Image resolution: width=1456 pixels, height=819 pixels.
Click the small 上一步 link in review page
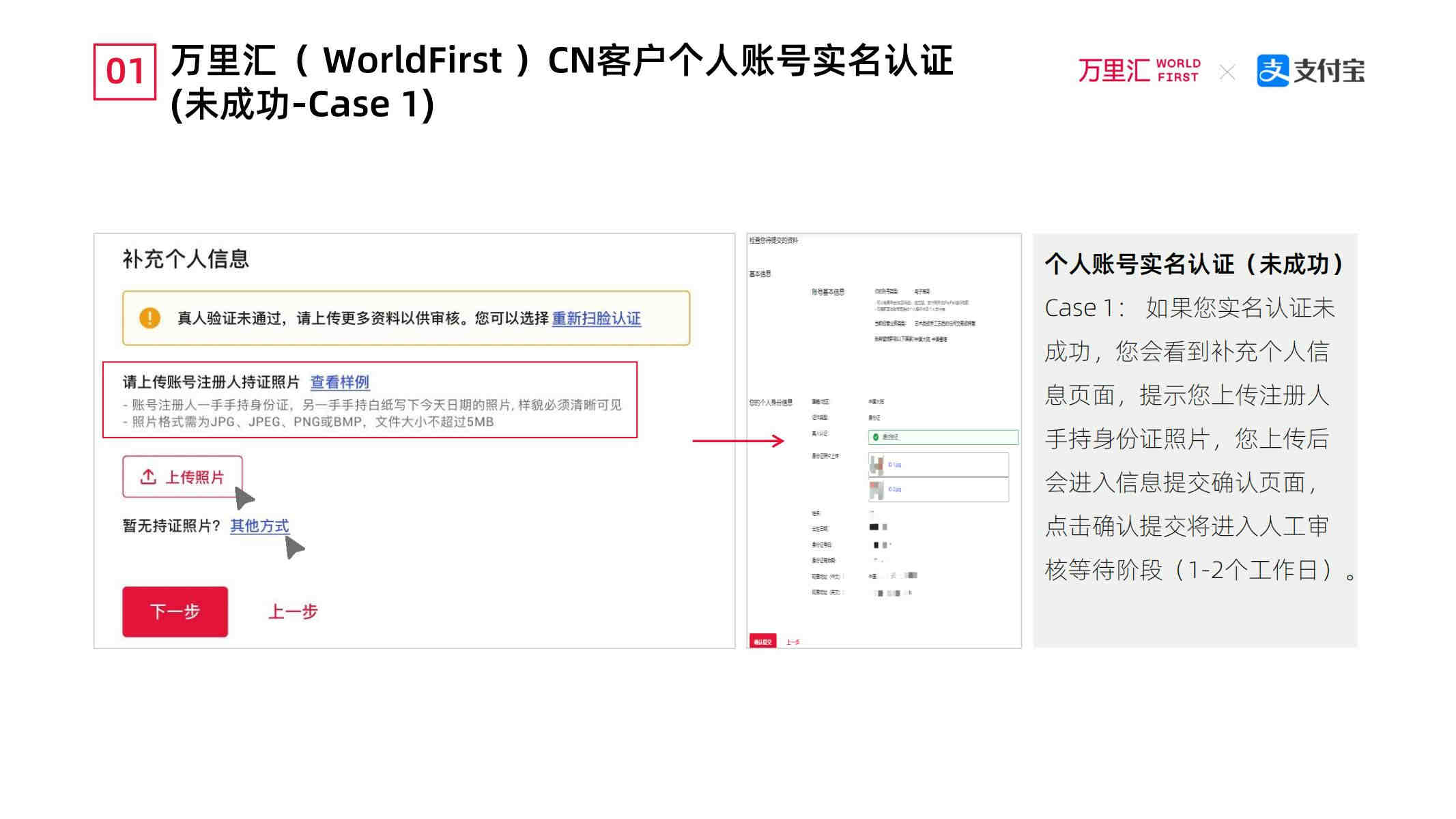[x=793, y=642]
